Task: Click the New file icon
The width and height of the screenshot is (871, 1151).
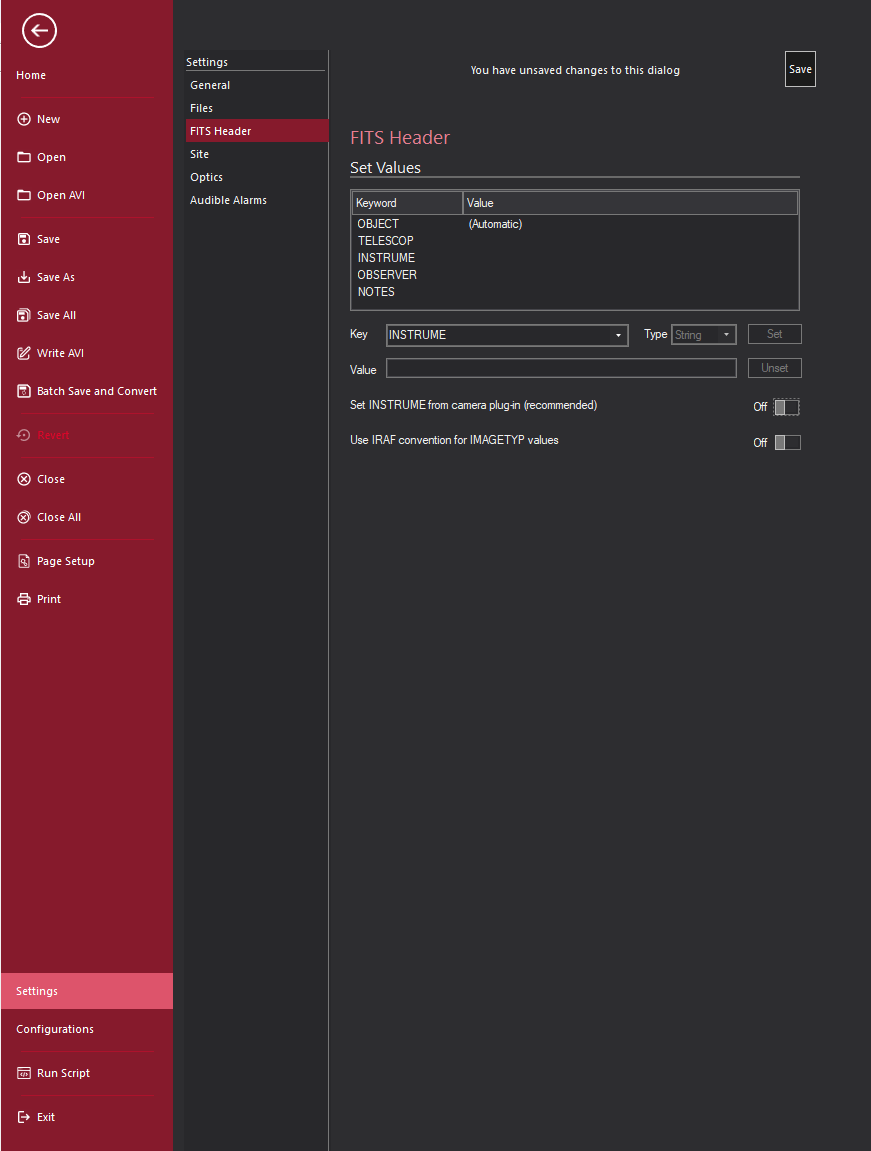Action: tap(24, 119)
